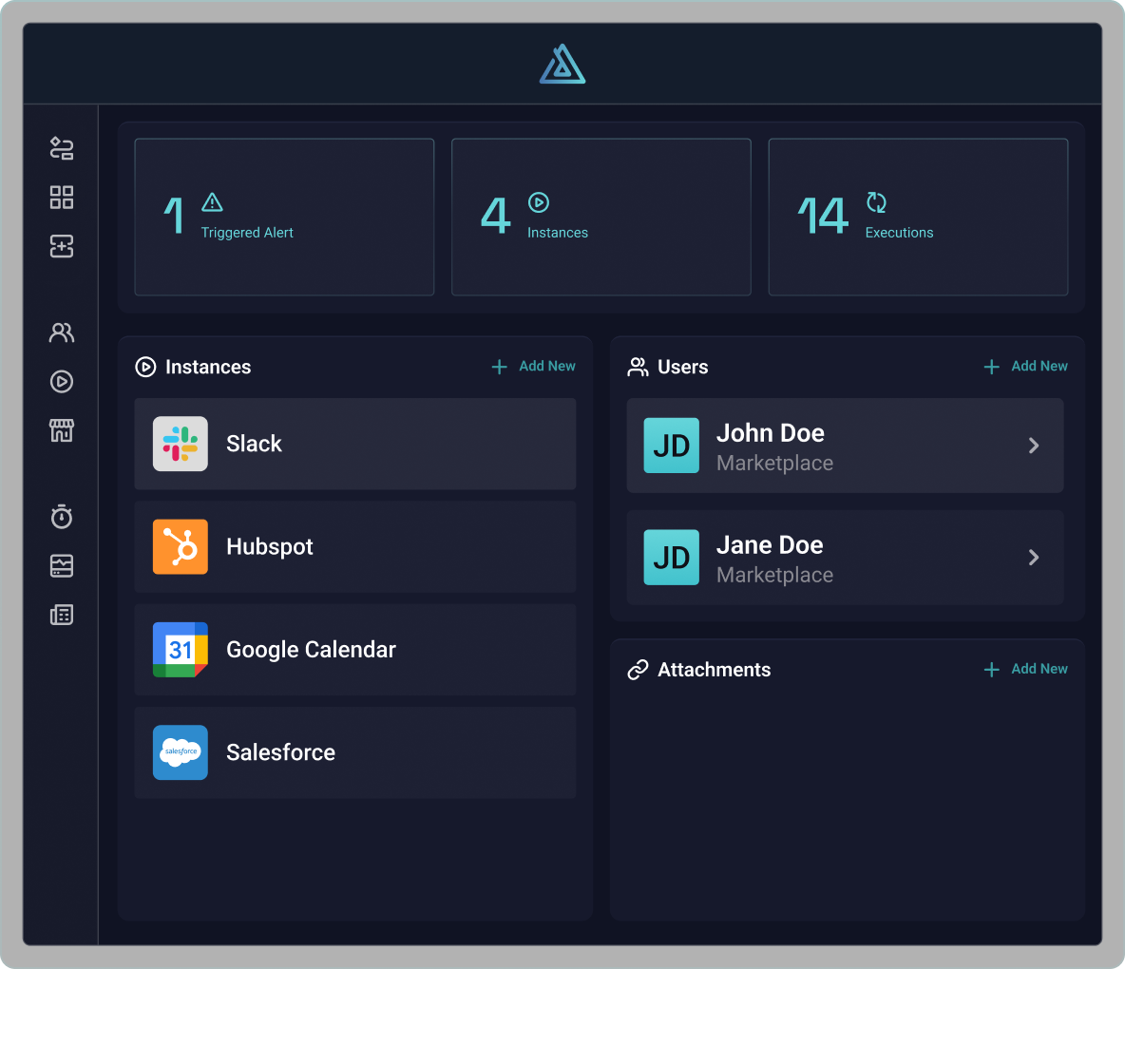Click the number 4 in Instances card
Image resolution: width=1125 pixels, height=1064 pixels.
tap(496, 216)
